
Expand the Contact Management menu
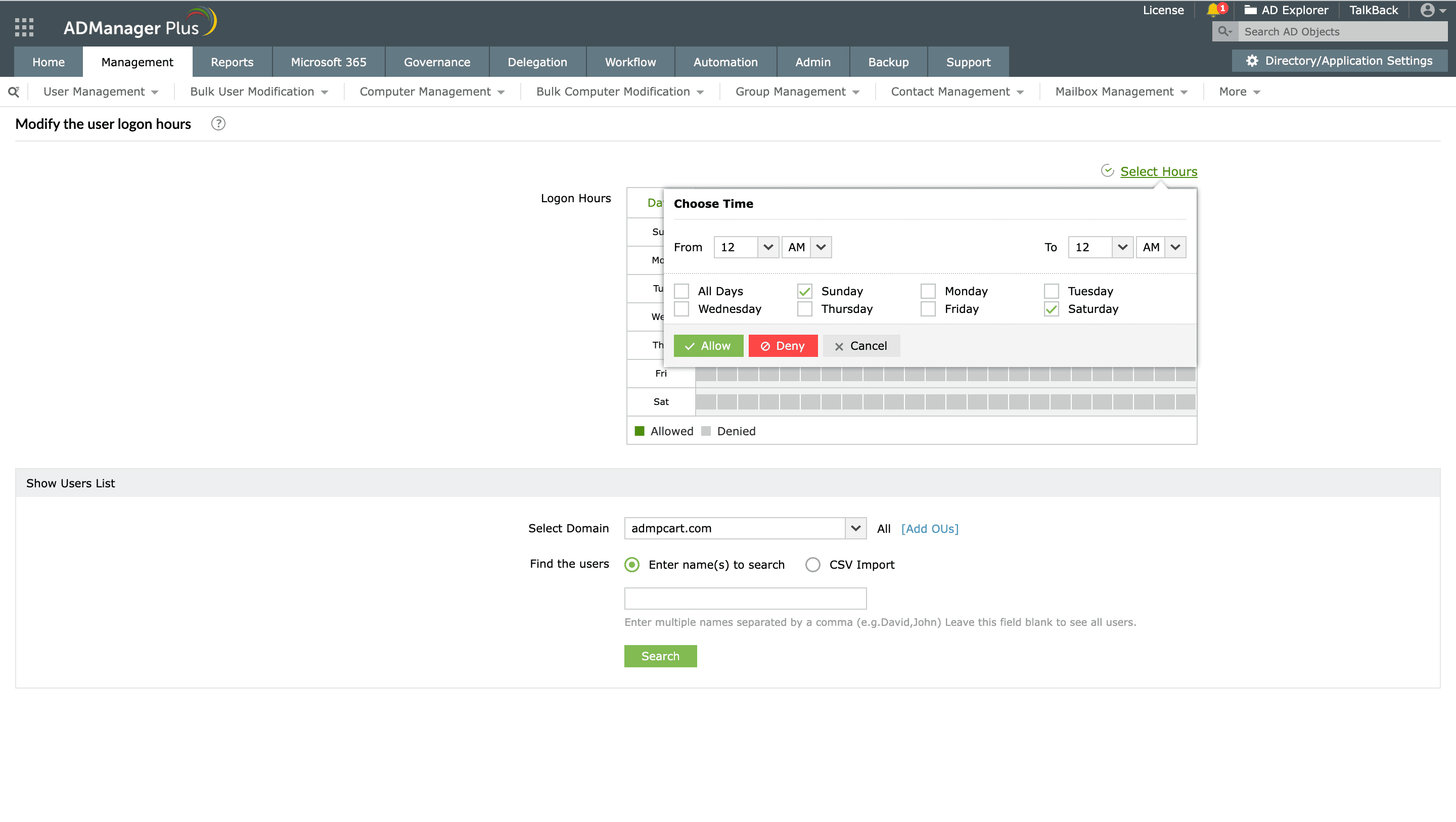[957, 92]
